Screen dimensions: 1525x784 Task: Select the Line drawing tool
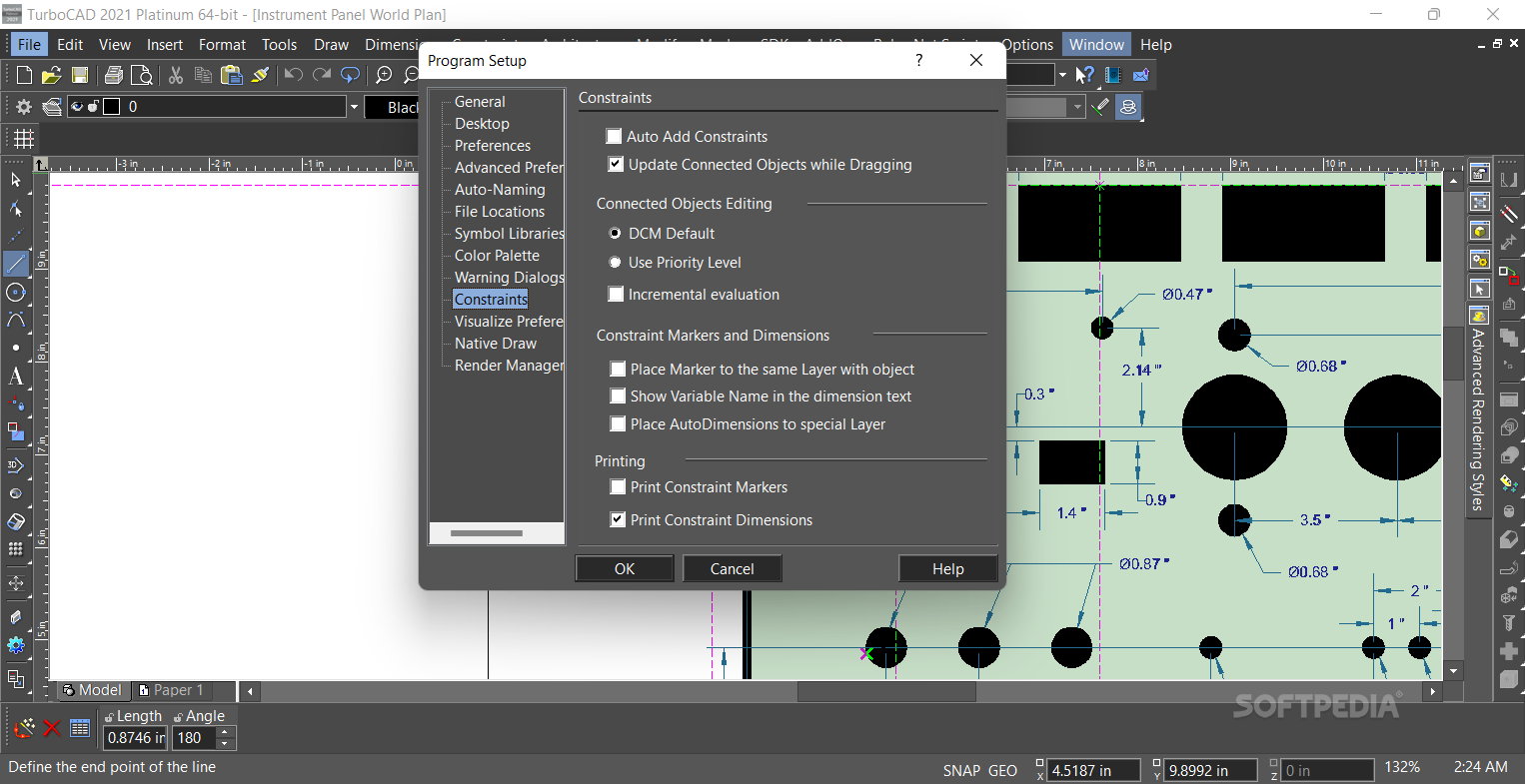click(x=16, y=264)
